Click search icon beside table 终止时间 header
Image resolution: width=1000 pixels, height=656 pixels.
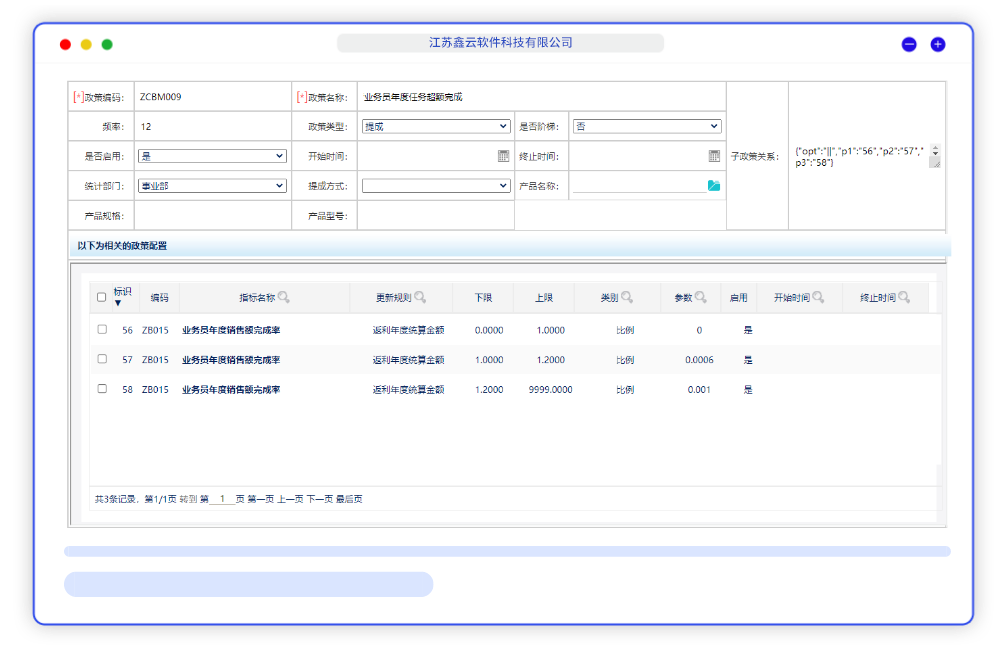[904, 297]
